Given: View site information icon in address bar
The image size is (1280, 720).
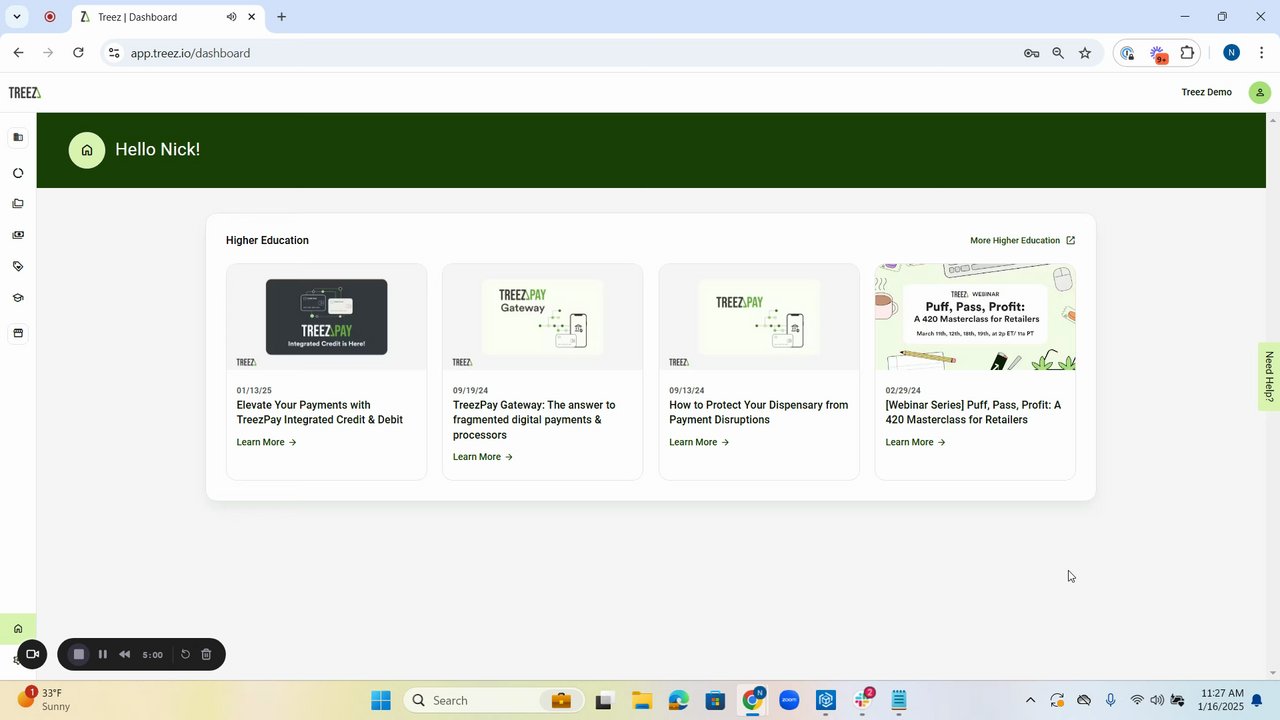Looking at the screenshot, I should pos(114,53).
